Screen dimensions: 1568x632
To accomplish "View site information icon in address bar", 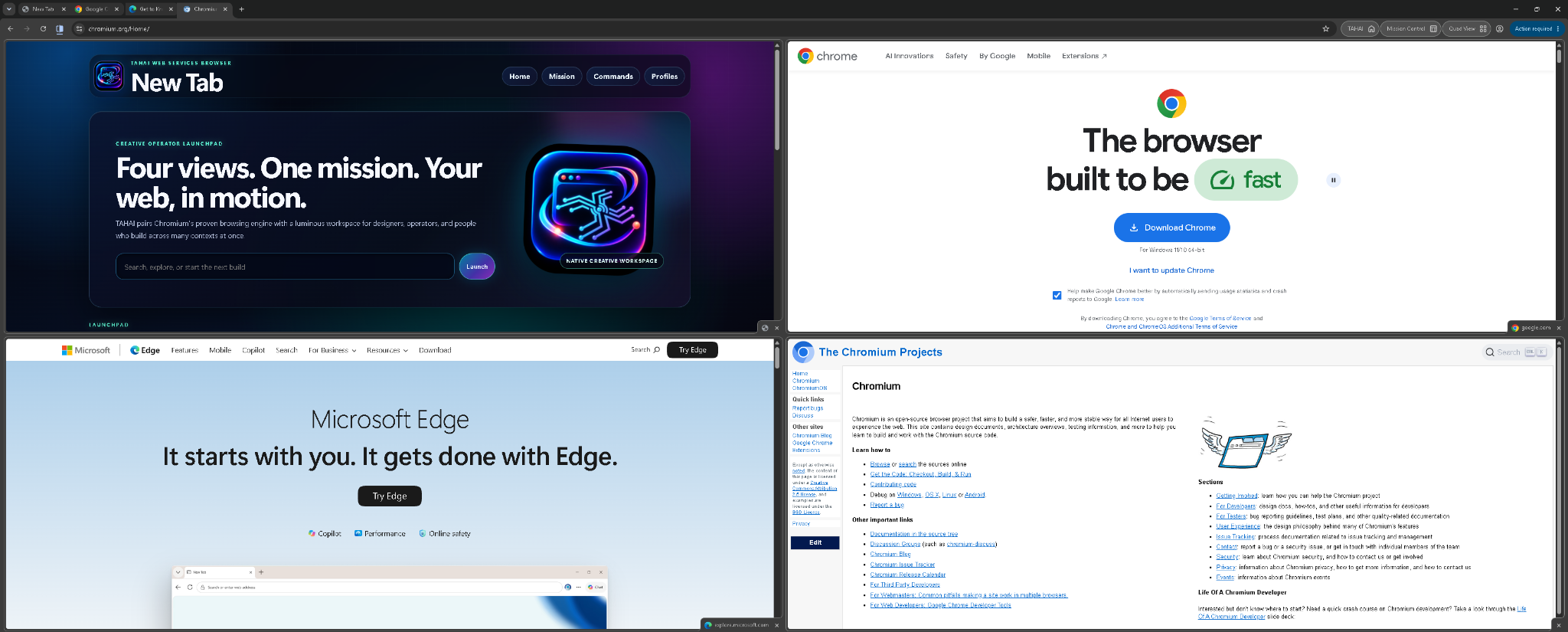I will coord(79,28).
